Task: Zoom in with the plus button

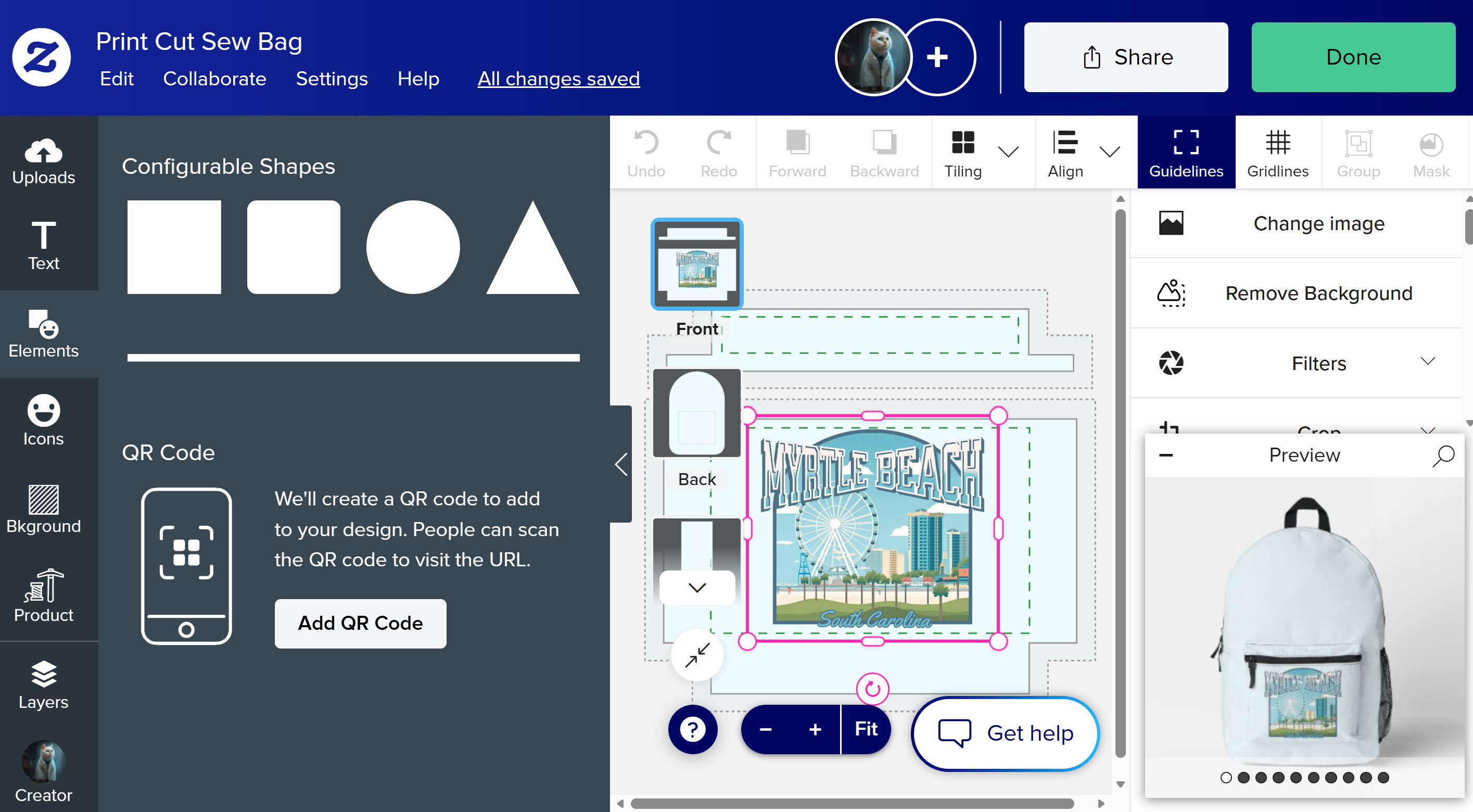Action: tap(815, 729)
